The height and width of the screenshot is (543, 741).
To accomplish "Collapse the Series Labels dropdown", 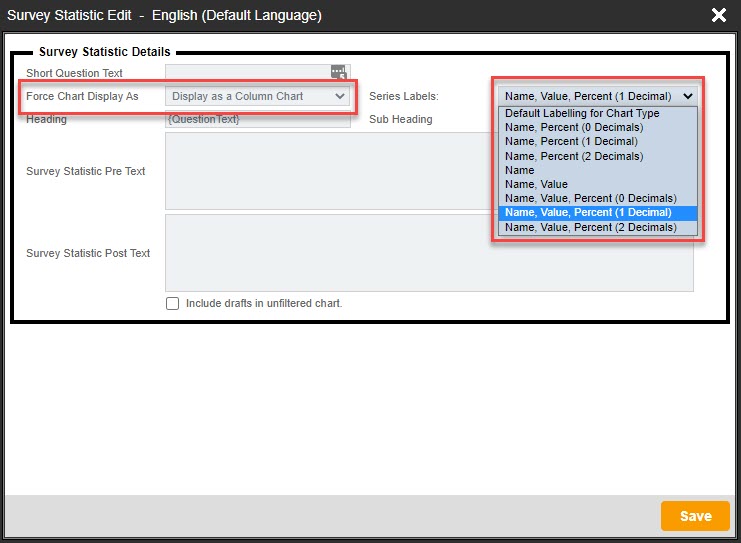I will pyautogui.click(x=598, y=96).
